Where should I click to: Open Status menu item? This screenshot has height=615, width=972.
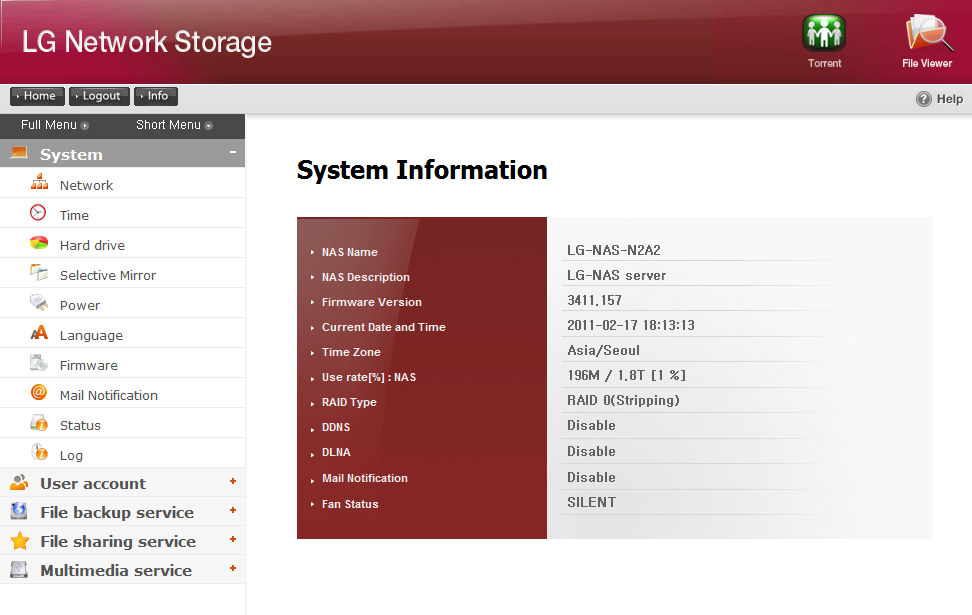coord(80,425)
